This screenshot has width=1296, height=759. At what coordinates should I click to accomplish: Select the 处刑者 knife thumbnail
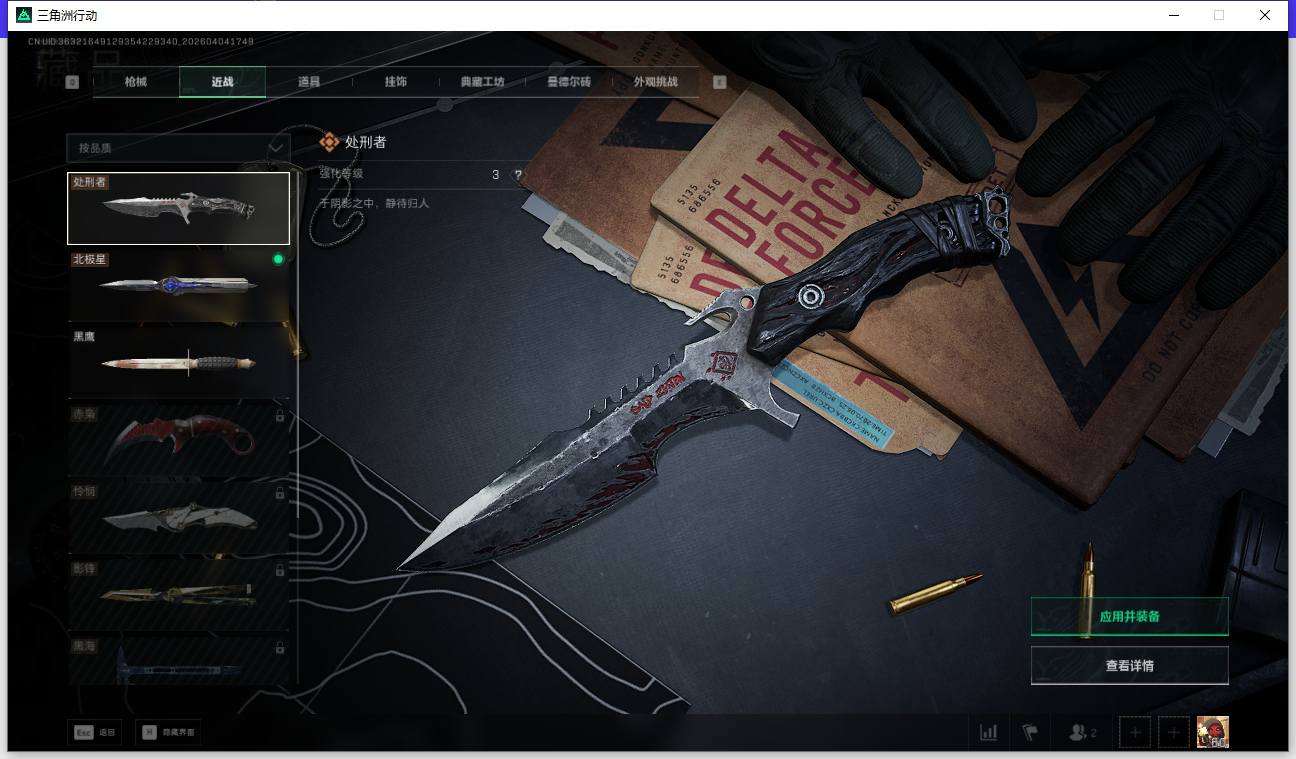click(178, 208)
